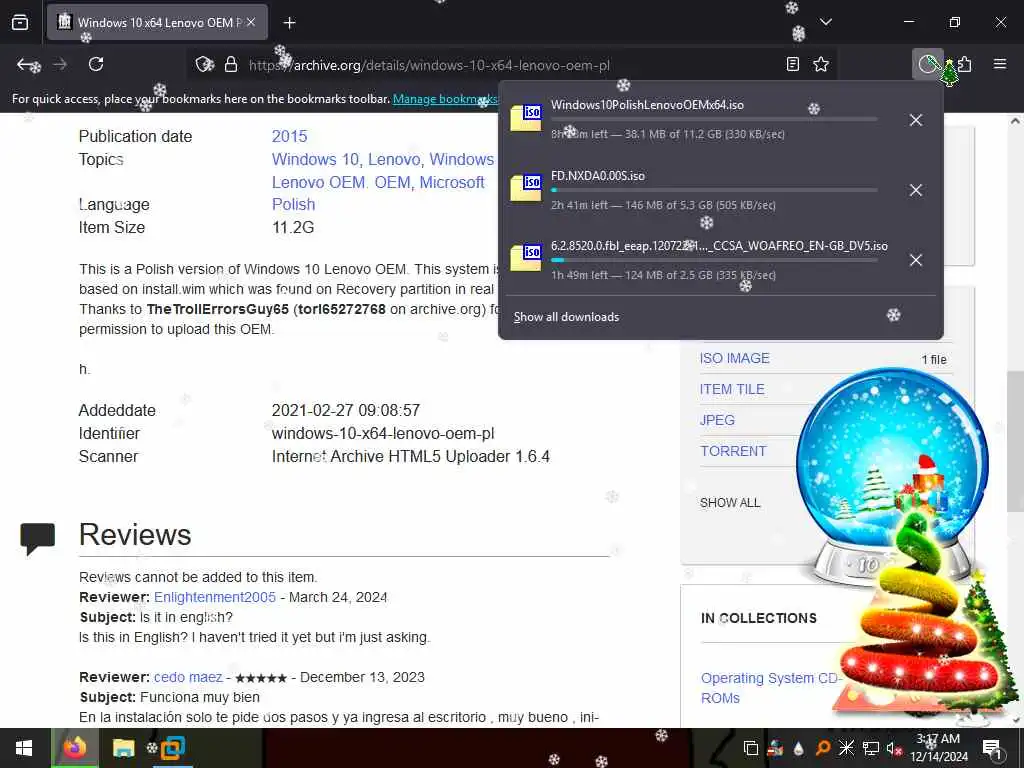The image size is (1024, 768).
Task: Click the Reviews speech bubble icon
Action: (37, 539)
